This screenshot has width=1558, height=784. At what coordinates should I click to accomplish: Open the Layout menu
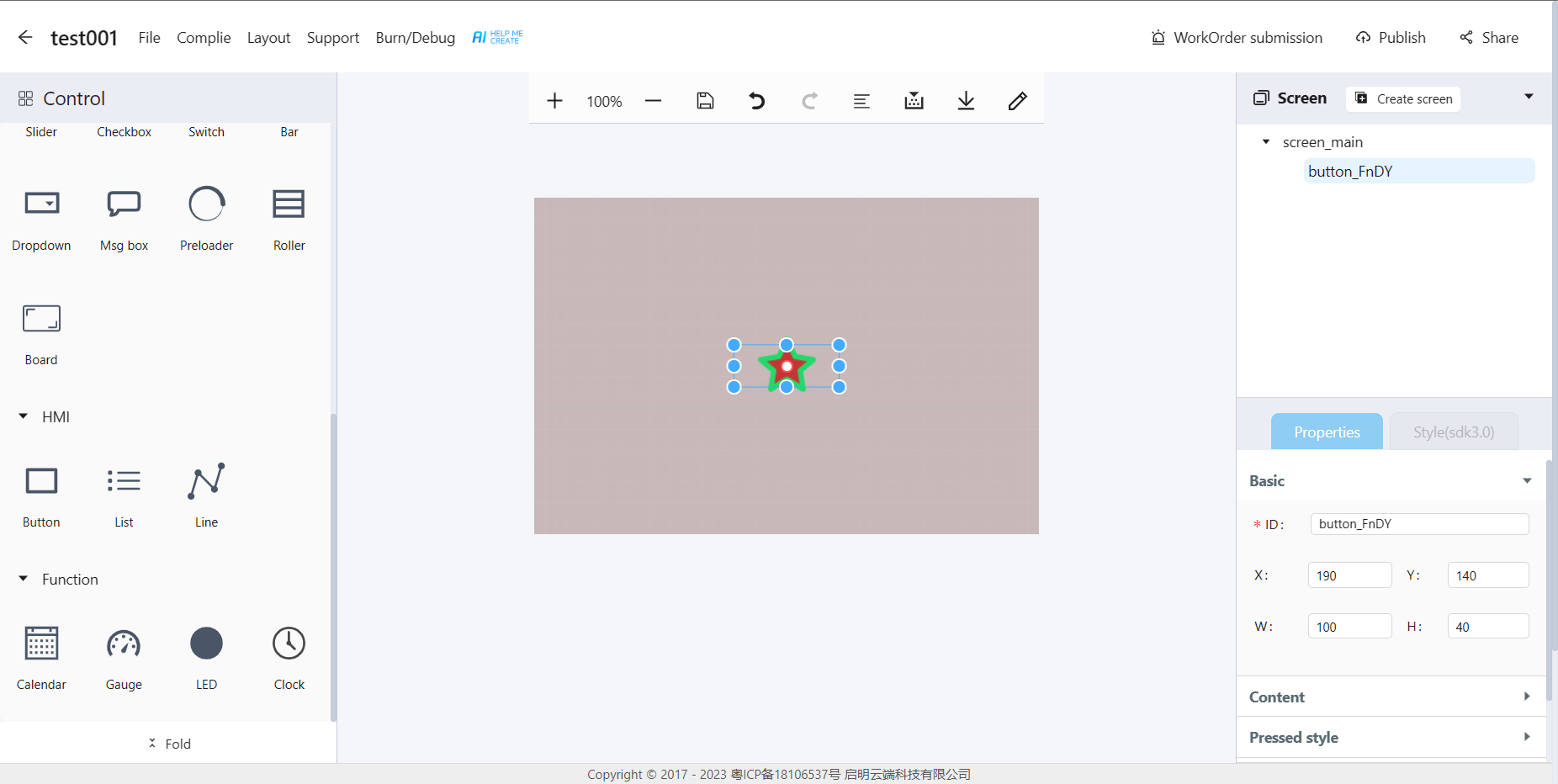(268, 37)
